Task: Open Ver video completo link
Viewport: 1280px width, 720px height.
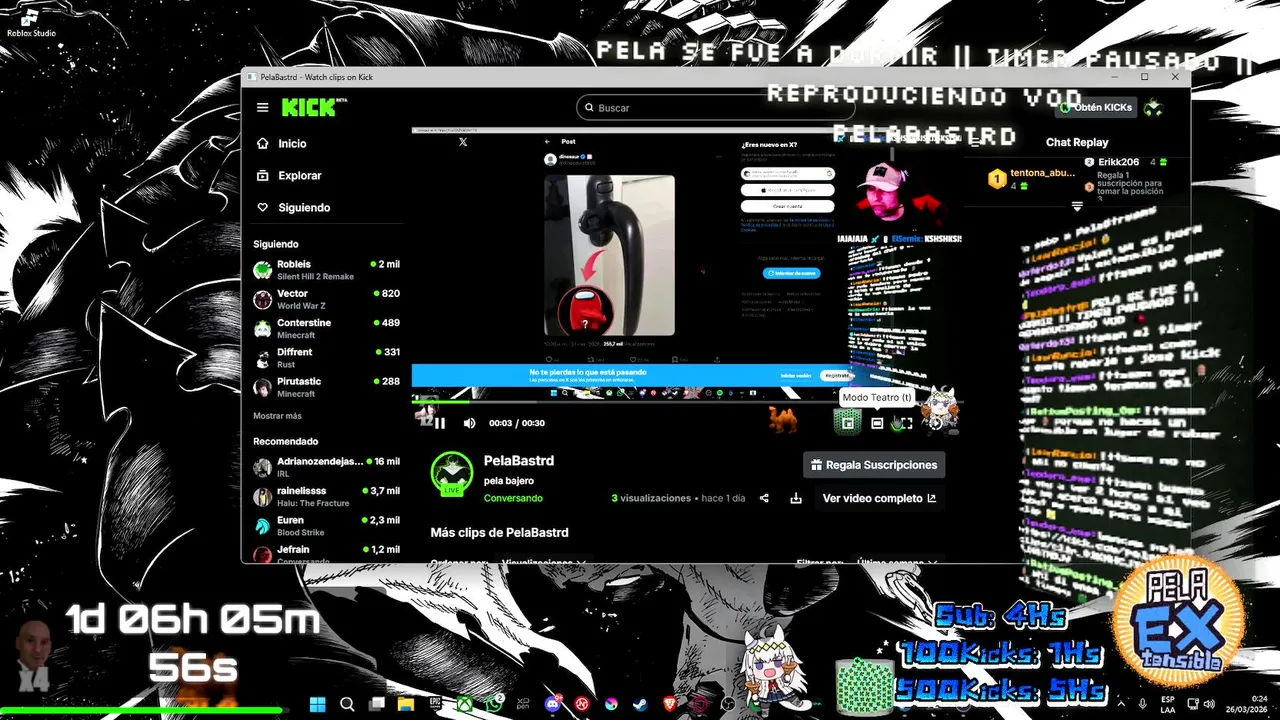Action: [x=879, y=498]
